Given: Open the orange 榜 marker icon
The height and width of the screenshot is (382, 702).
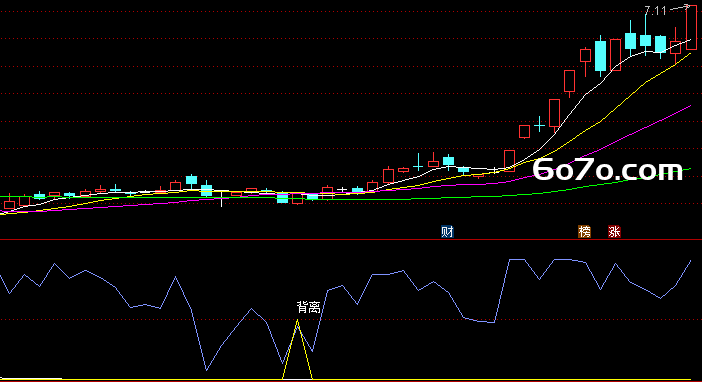Looking at the screenshot, I should [584, 232].
